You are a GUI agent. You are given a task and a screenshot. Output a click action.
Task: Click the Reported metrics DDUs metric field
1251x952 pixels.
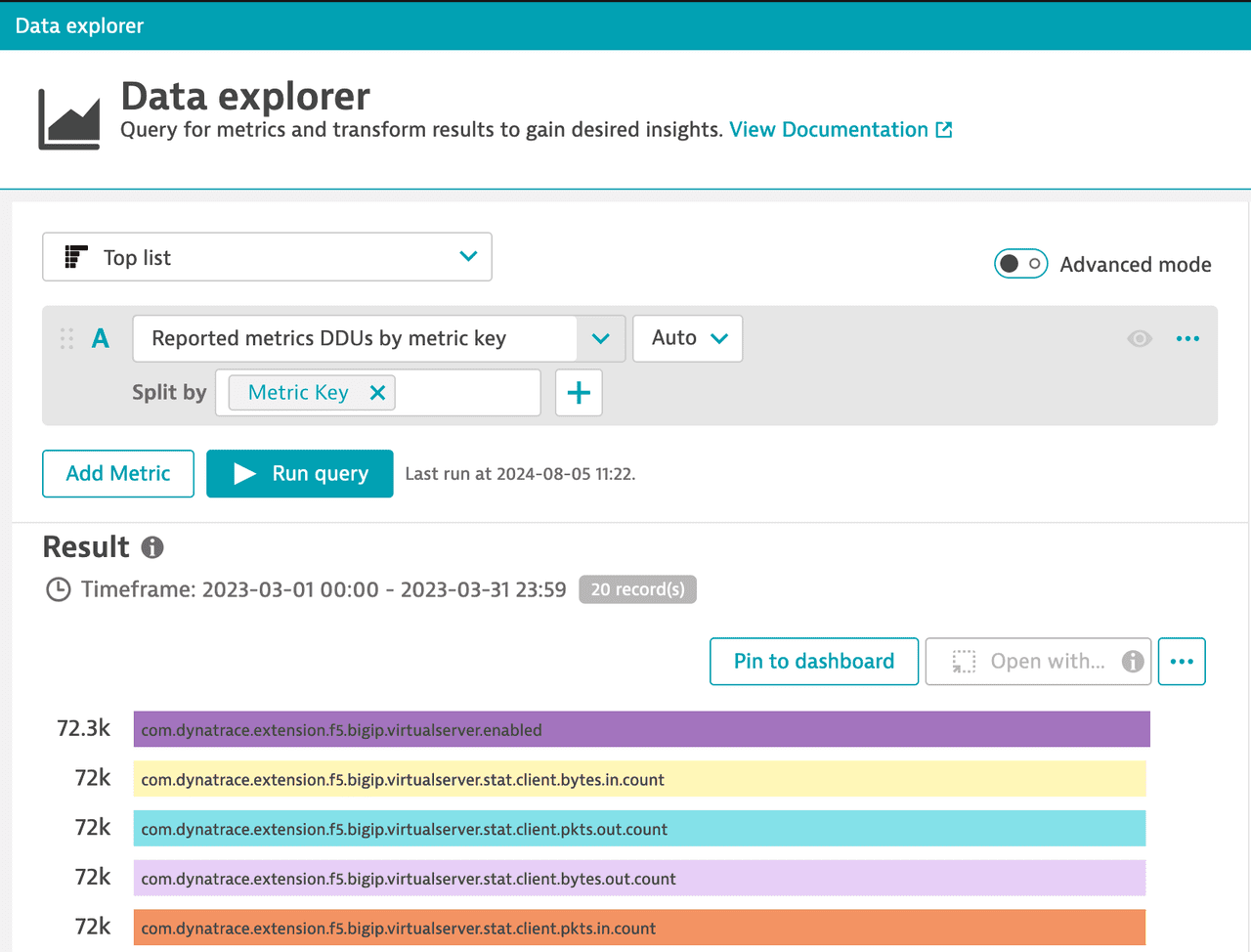[x=355, y=338]
